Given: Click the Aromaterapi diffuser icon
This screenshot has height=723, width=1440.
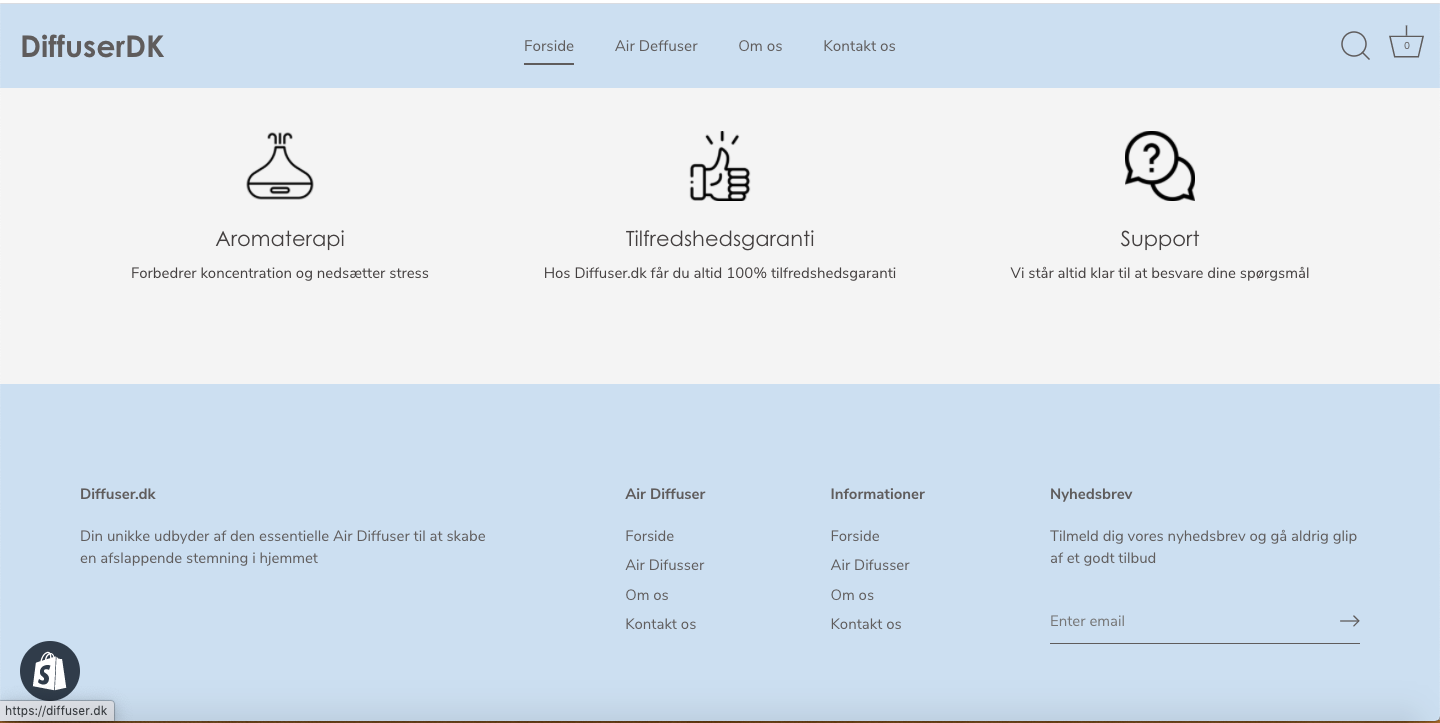Looking at the screenshot, I should (280, 166).
